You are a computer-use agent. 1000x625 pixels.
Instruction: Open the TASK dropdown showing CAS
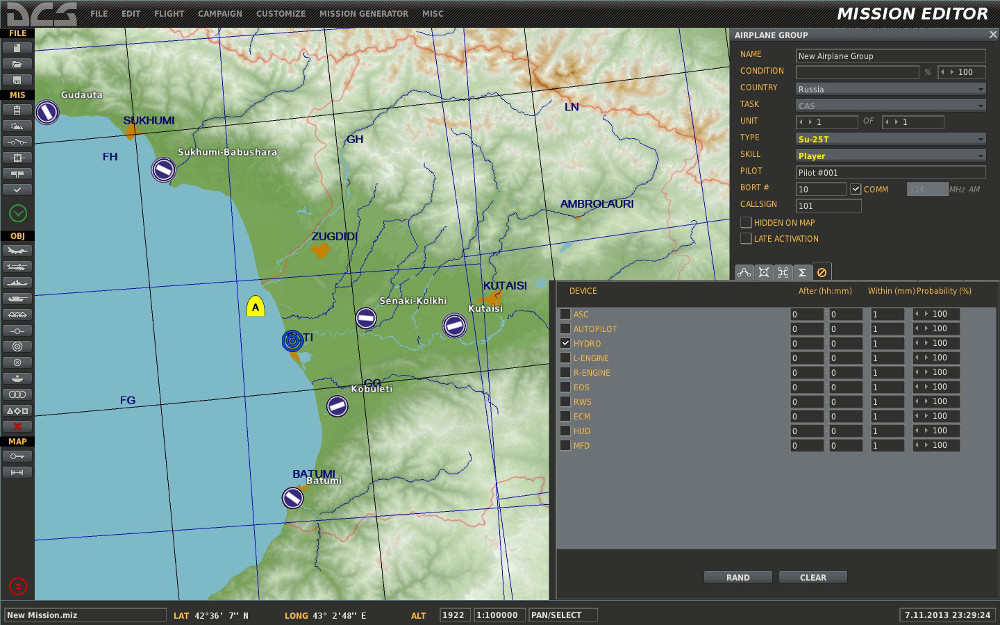point(890,106)
